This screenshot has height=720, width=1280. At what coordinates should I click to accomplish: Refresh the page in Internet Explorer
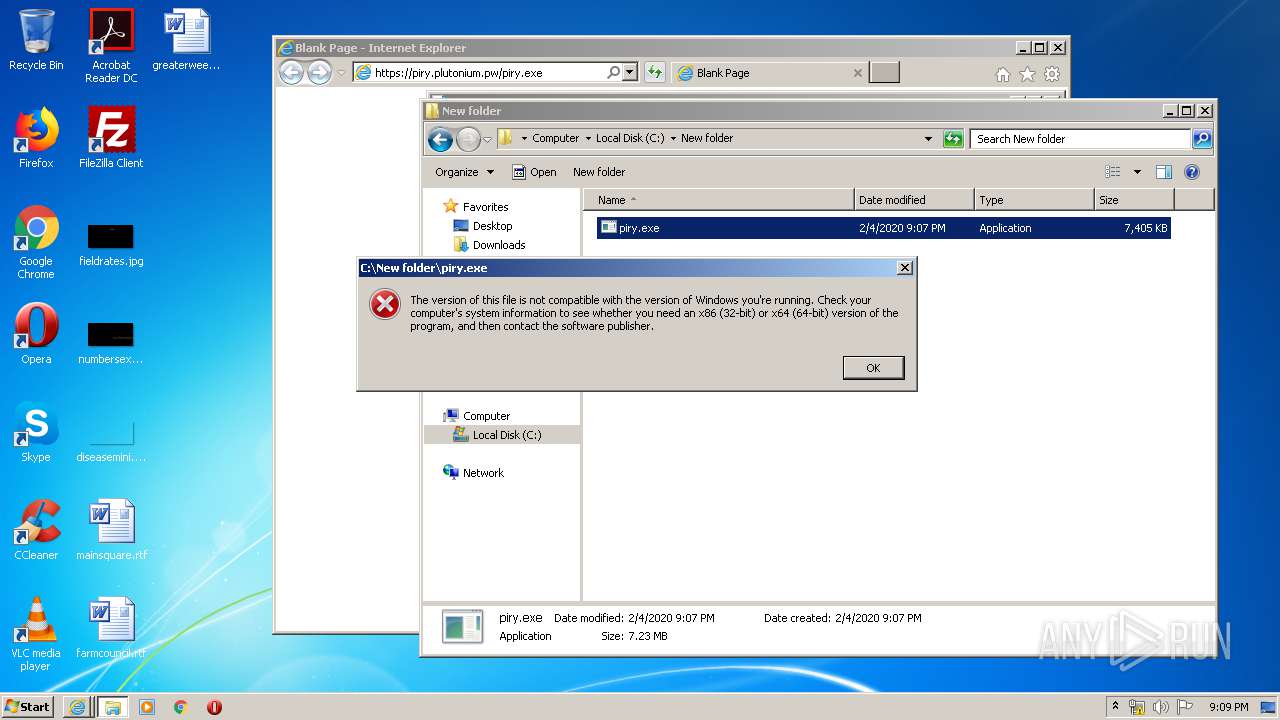[x=654, y=72]
